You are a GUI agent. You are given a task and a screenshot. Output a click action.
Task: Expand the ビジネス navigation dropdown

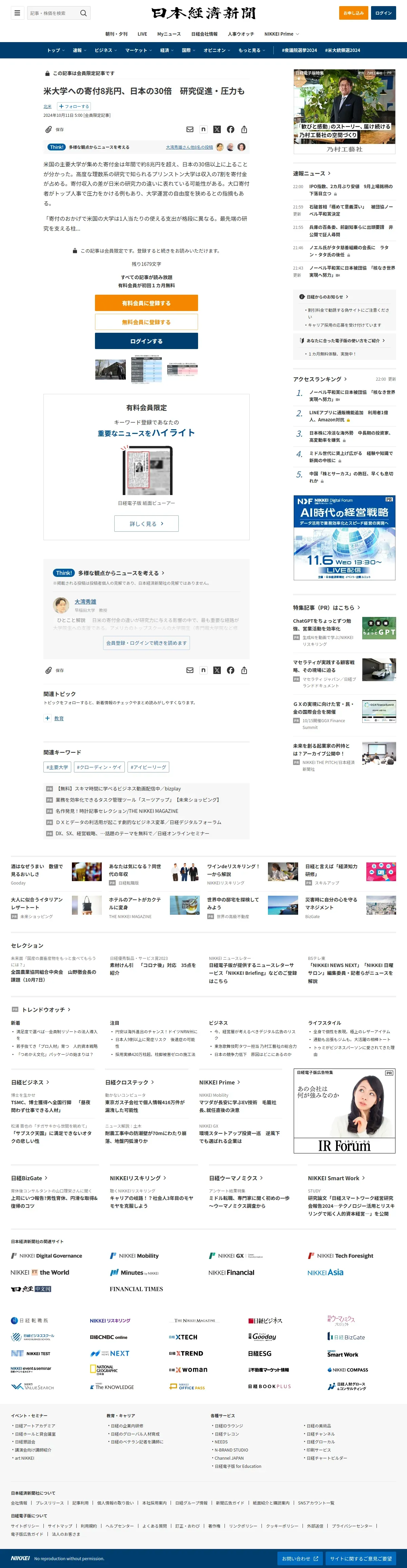point(105,51)
